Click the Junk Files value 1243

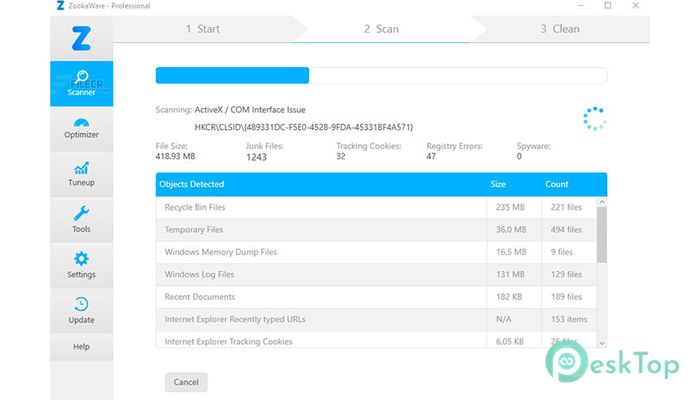pyautogui.click(x=256, y=157)
